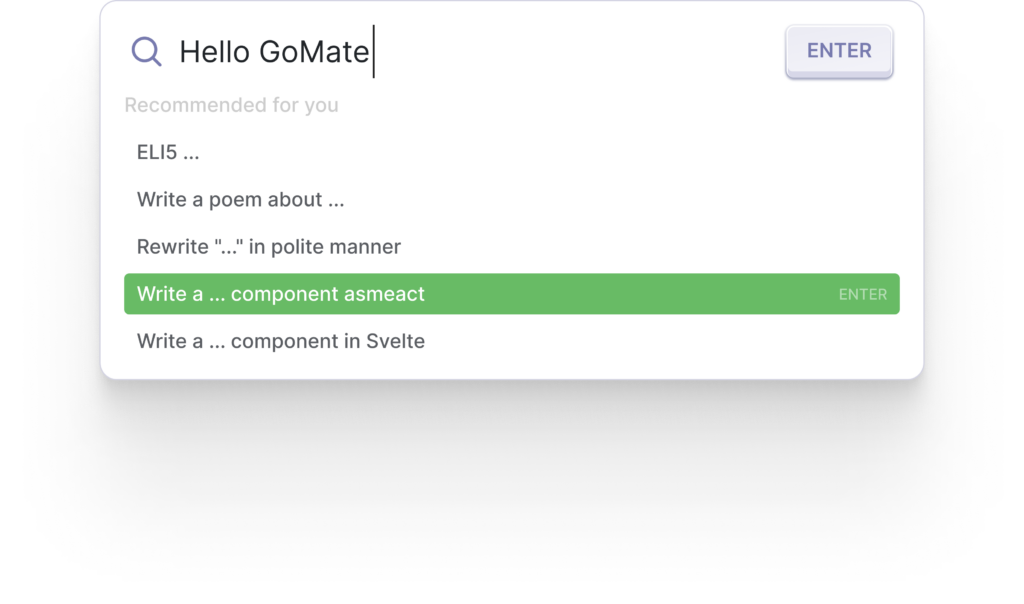Click the ENTER hint in green row

[863, 294]
